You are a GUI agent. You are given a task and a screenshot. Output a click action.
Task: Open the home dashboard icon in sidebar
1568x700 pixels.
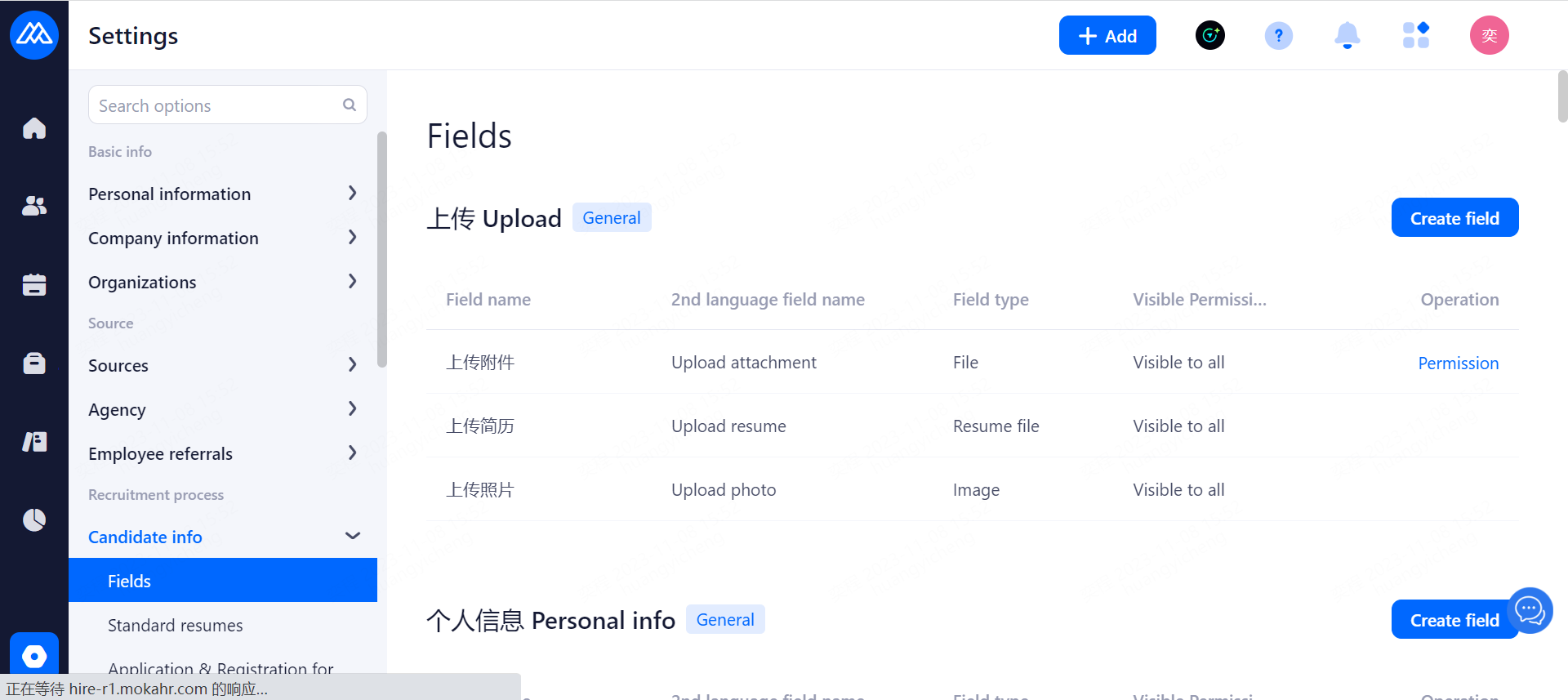(x=34, y=128)
